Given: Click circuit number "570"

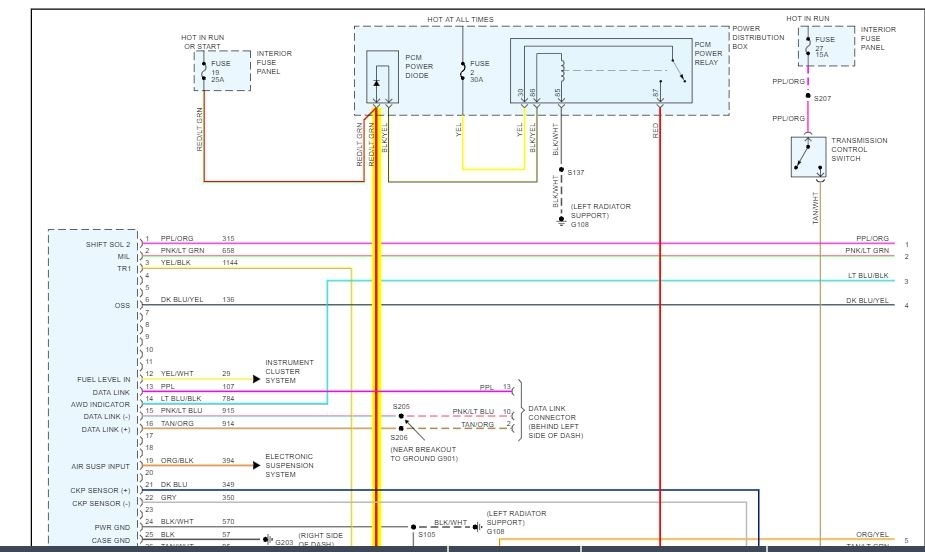Looking at the screenshot, I should coord(228,521).
